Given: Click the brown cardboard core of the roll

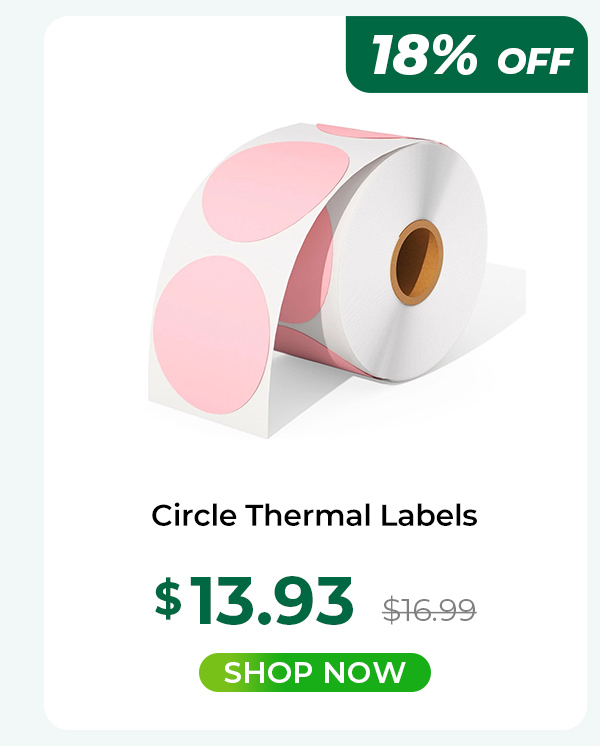Looking at the screenshot, I should 417,263.
